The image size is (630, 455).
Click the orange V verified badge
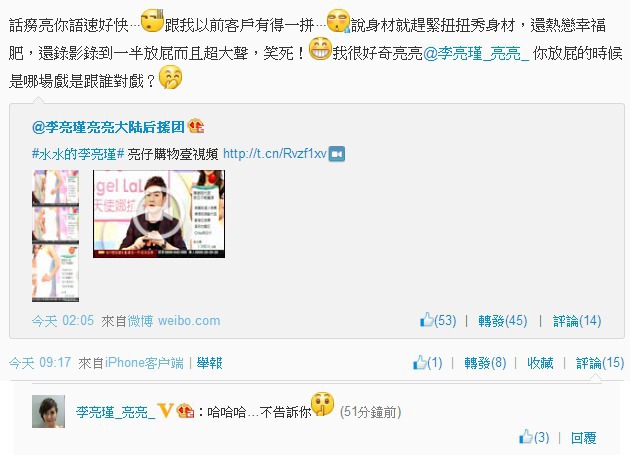[x=166, y=411]
